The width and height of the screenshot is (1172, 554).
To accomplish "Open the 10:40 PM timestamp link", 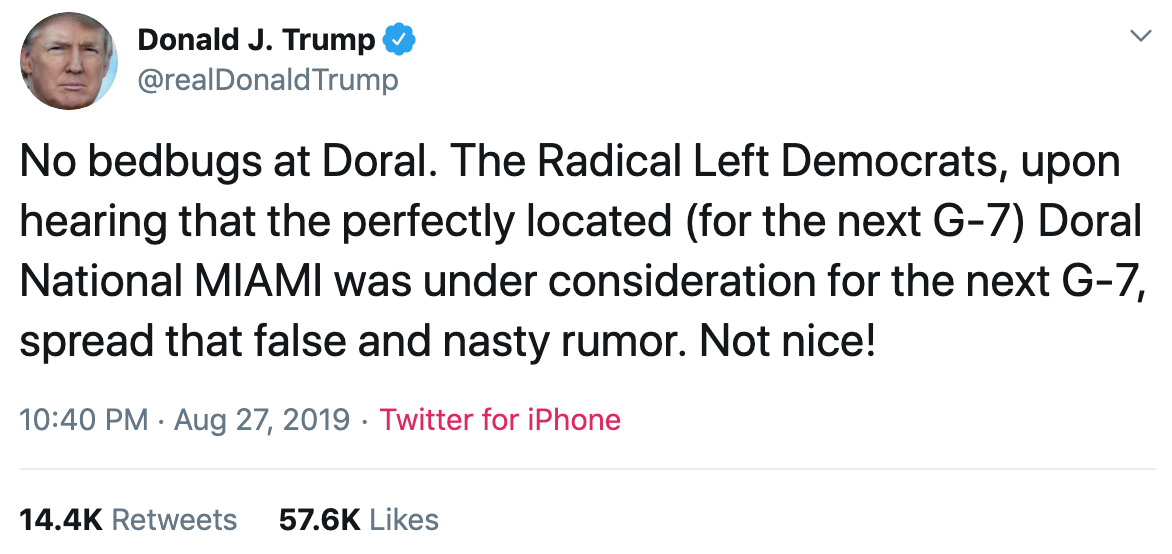I will point(85,420).
